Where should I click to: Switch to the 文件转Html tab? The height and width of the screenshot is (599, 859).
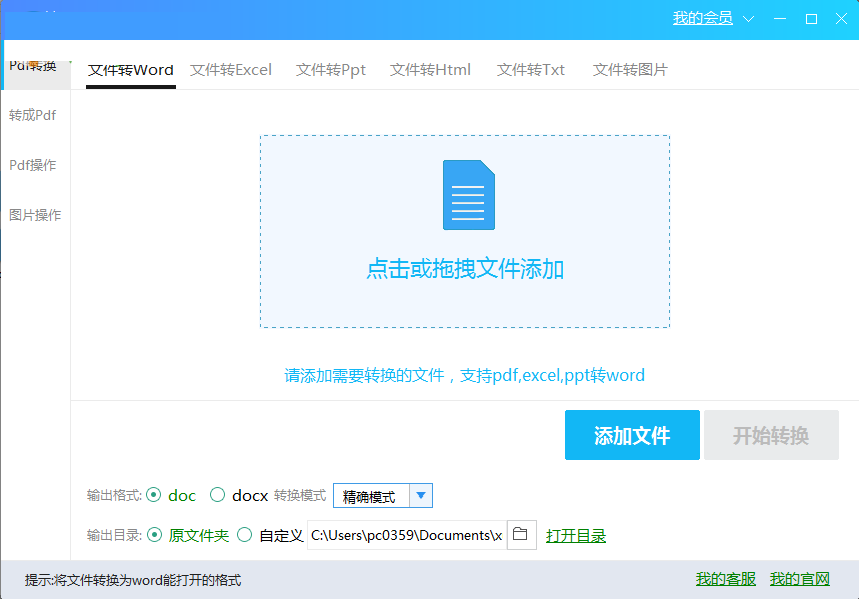(429, 69)
